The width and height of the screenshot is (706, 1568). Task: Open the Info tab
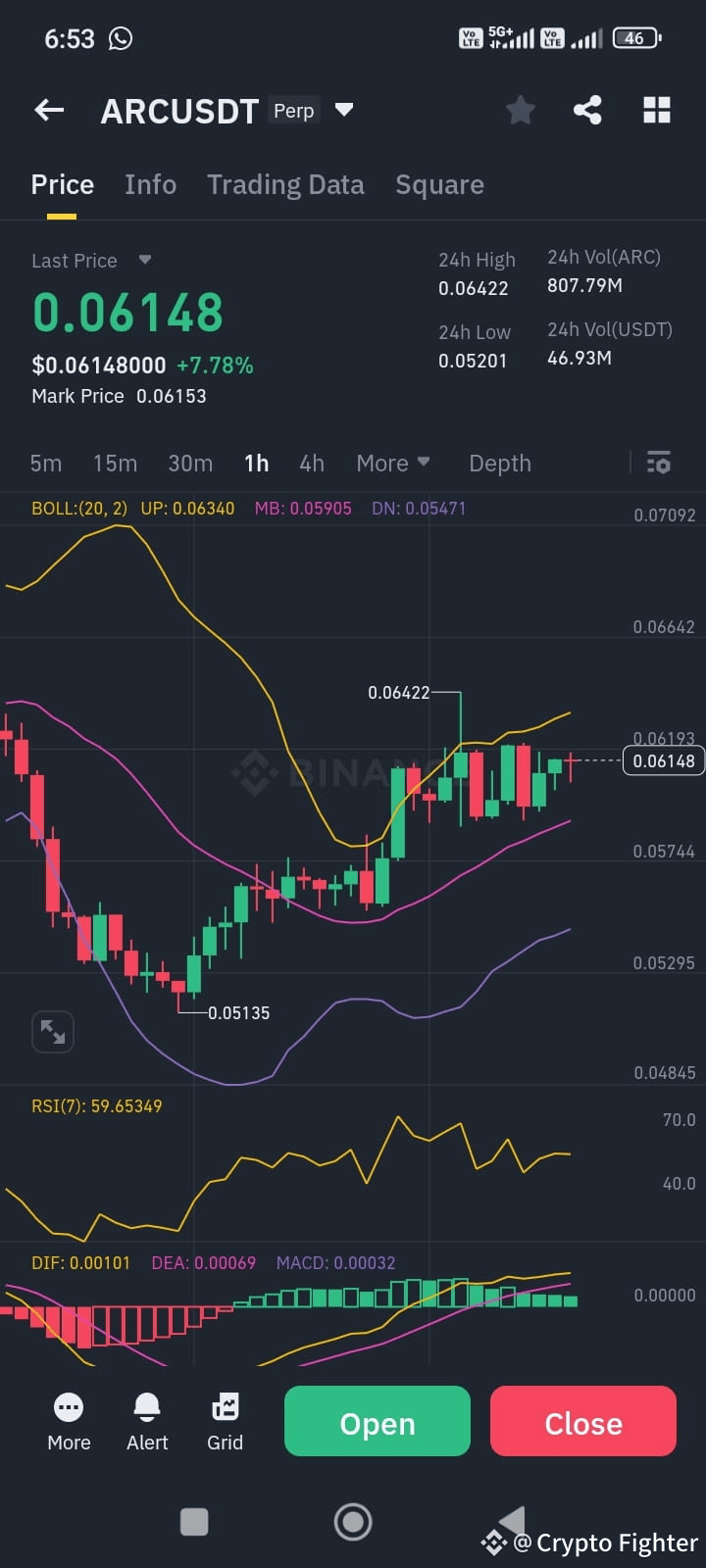pyautogui.click(x=150, y=184)
